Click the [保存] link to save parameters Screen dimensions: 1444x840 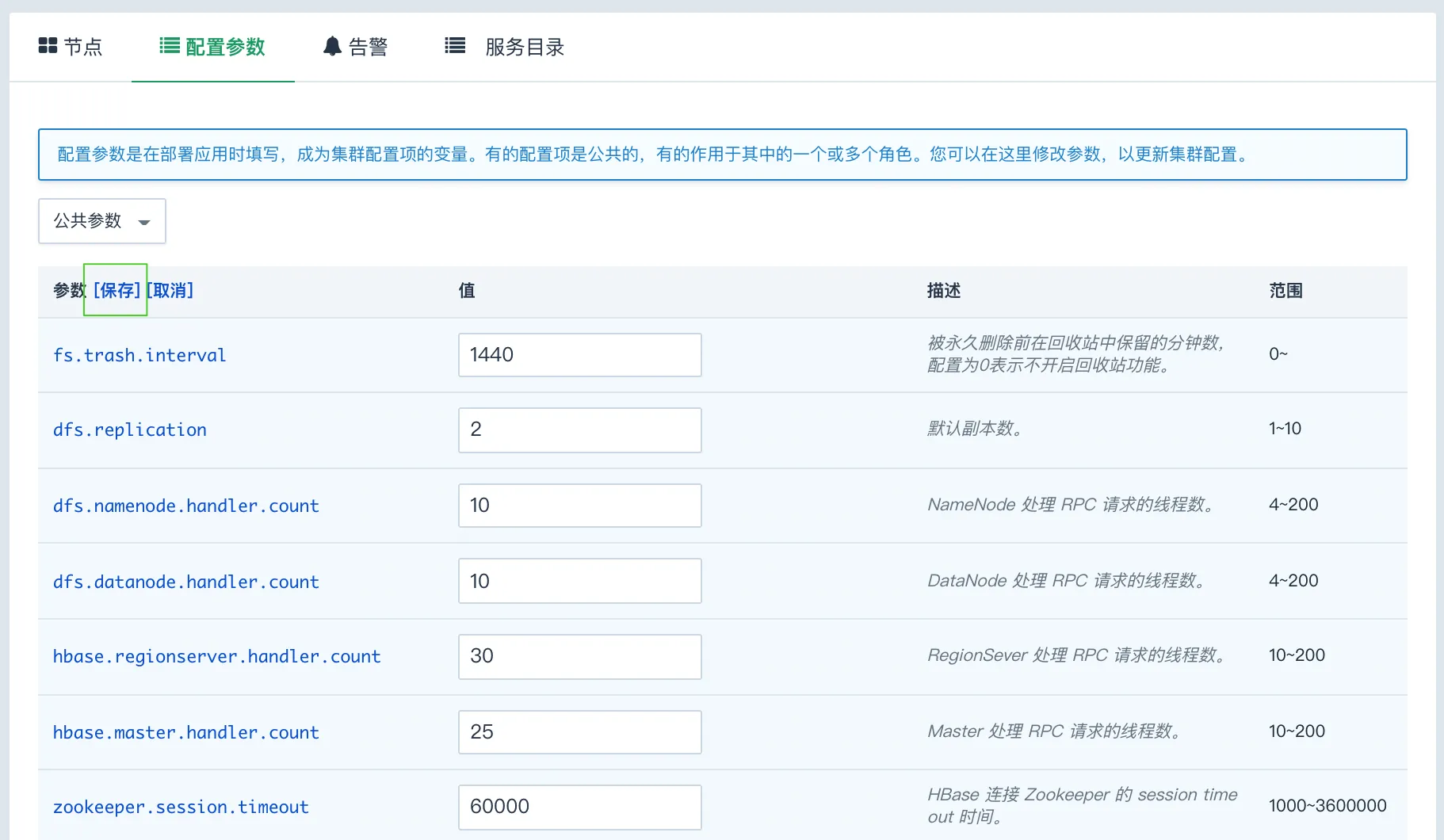117,290
